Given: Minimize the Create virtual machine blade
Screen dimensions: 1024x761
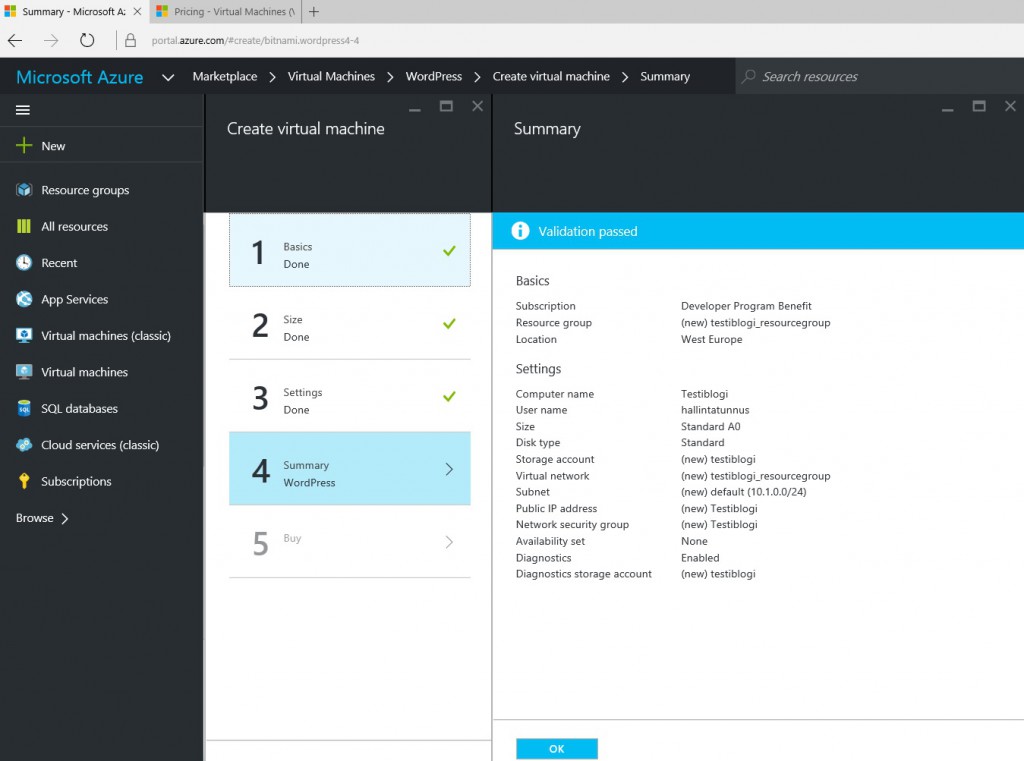Looking at the screenshot, I should tap(415, 110).
